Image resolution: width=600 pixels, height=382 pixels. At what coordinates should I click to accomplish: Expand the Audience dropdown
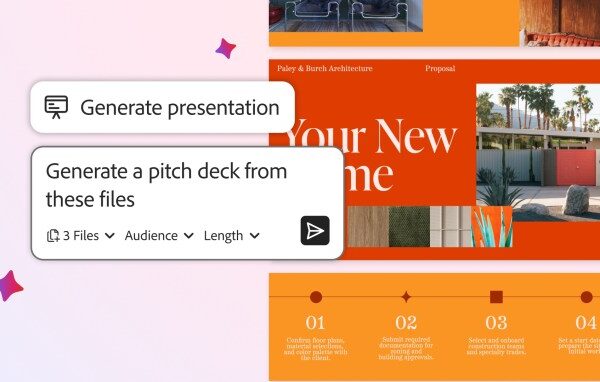pos(159,235)
